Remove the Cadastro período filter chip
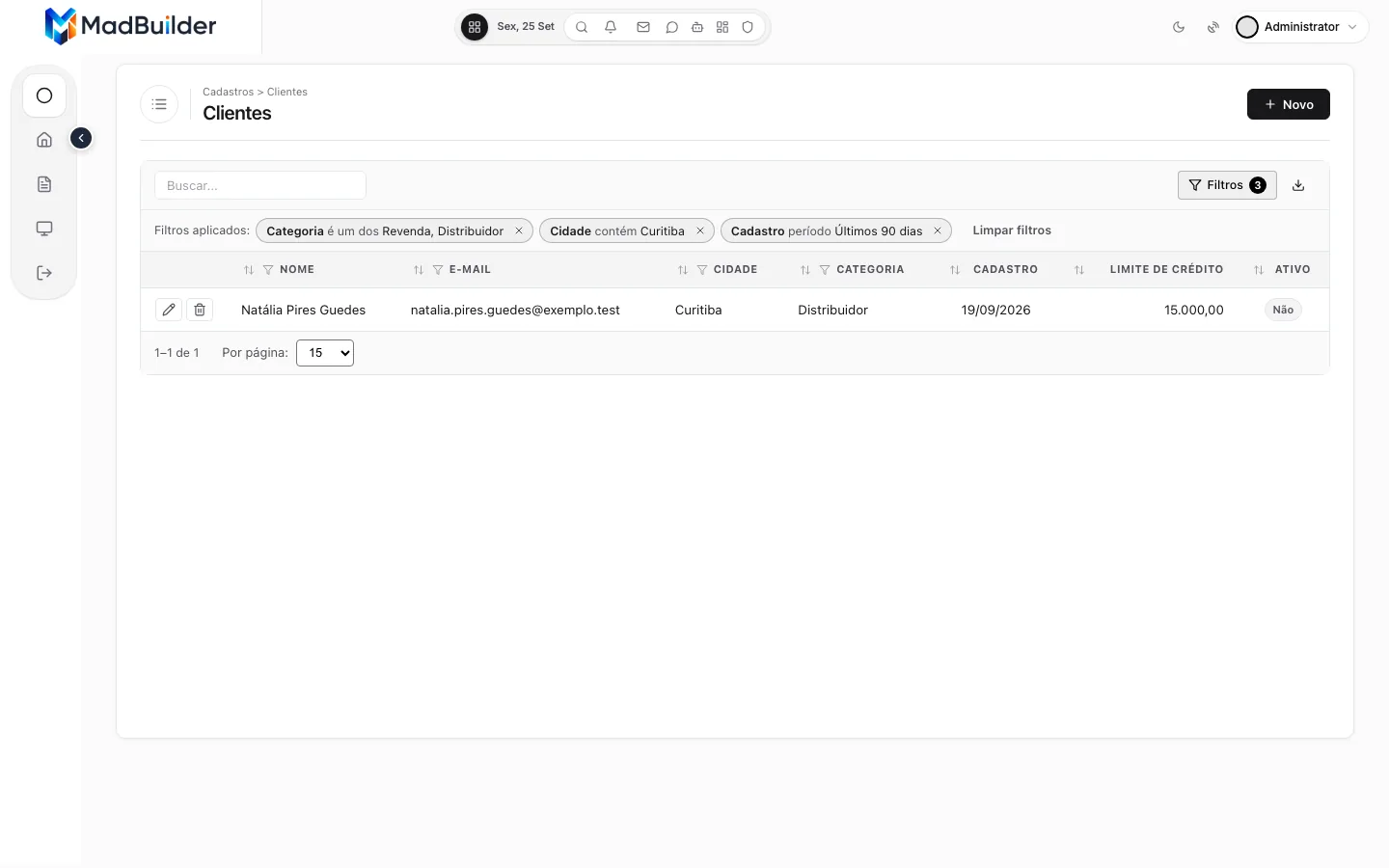The image size is (1389, 868). 938,231
